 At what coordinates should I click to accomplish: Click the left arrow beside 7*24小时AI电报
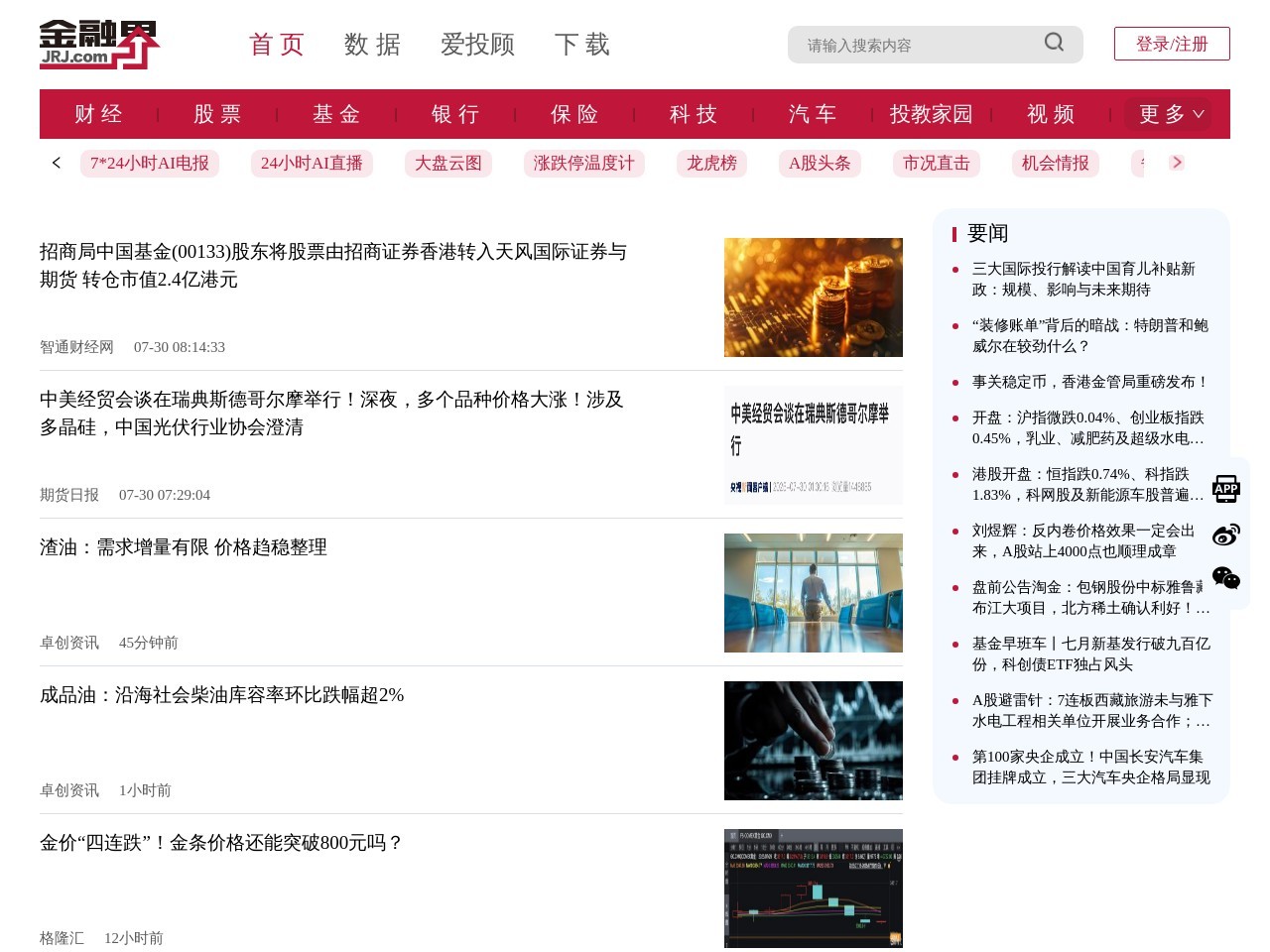[56, 163]
